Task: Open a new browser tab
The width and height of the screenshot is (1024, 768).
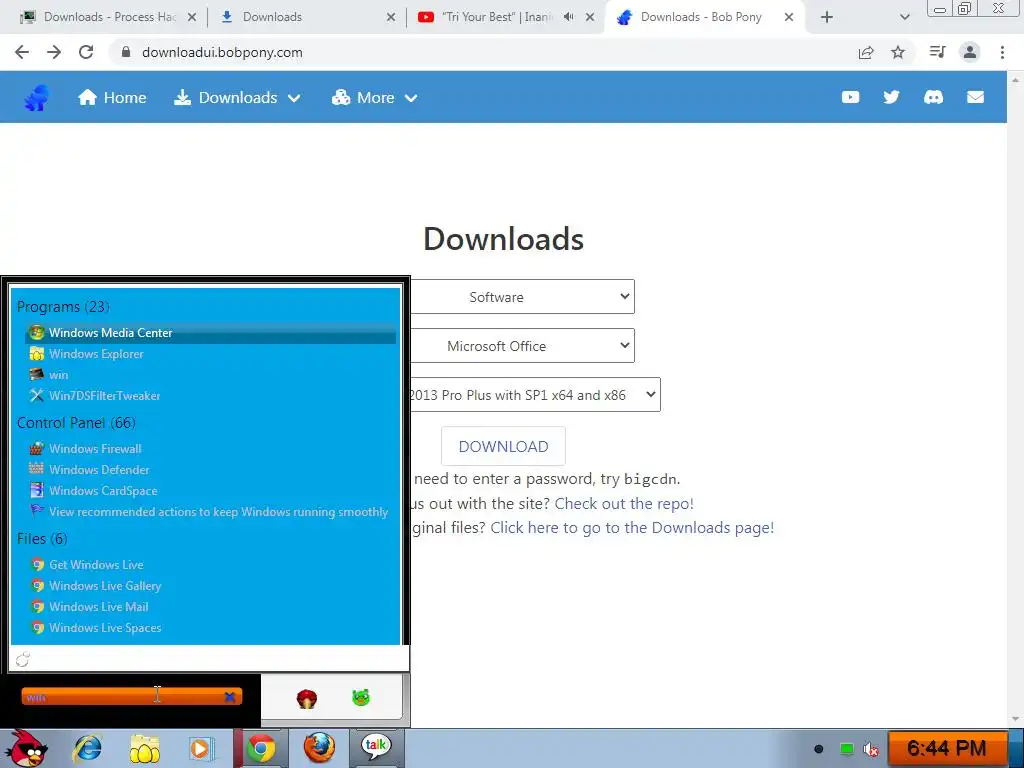Action: 827,18
